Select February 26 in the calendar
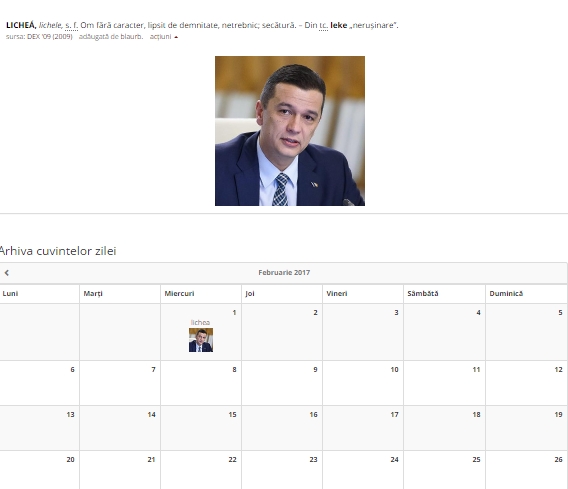This screenshot has width=568, height=489. tap(526, 470)
